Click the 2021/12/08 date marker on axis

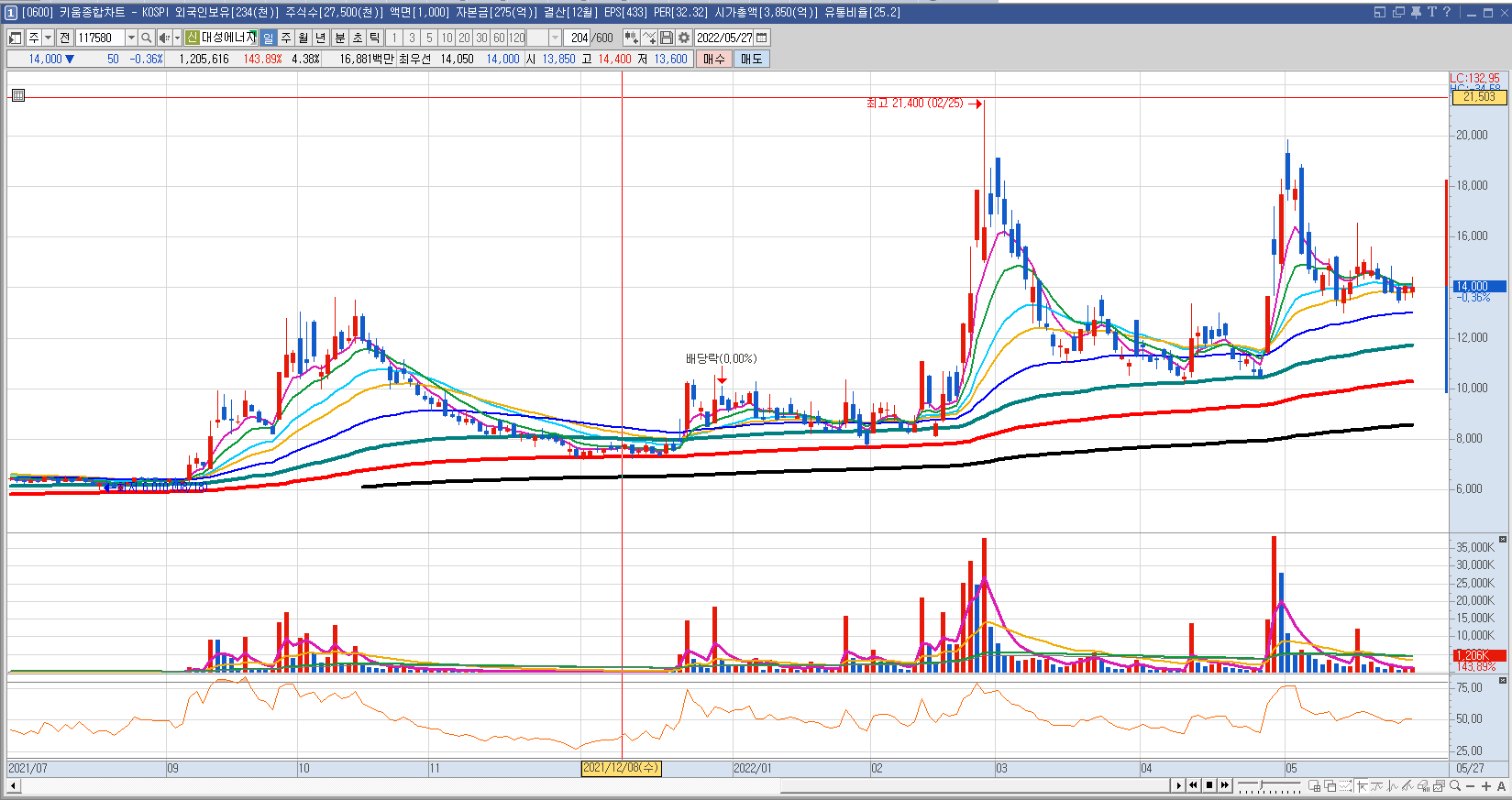tap(621, 768)
